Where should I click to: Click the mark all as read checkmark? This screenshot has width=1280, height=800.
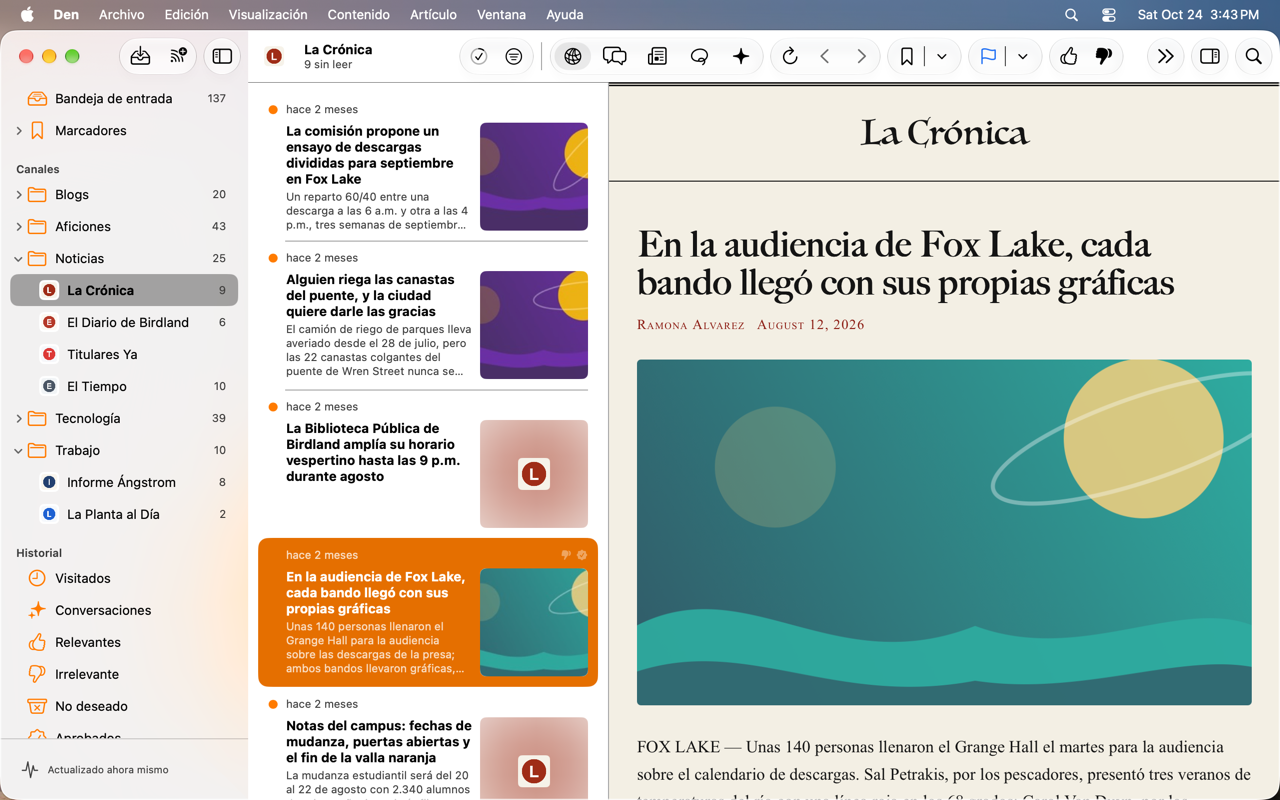tap(479, 57)
